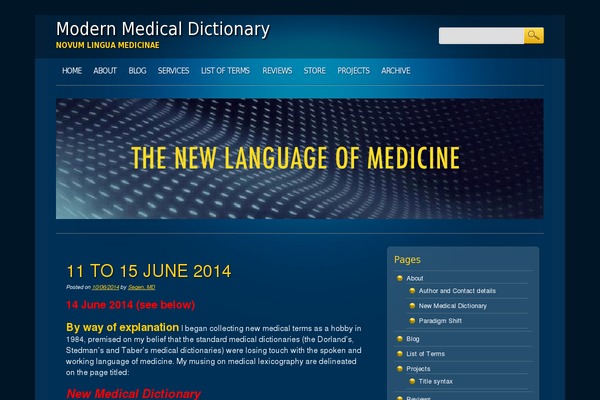Click the New Language of Medicine banner
Screen dimensions: 600x400
300,158
